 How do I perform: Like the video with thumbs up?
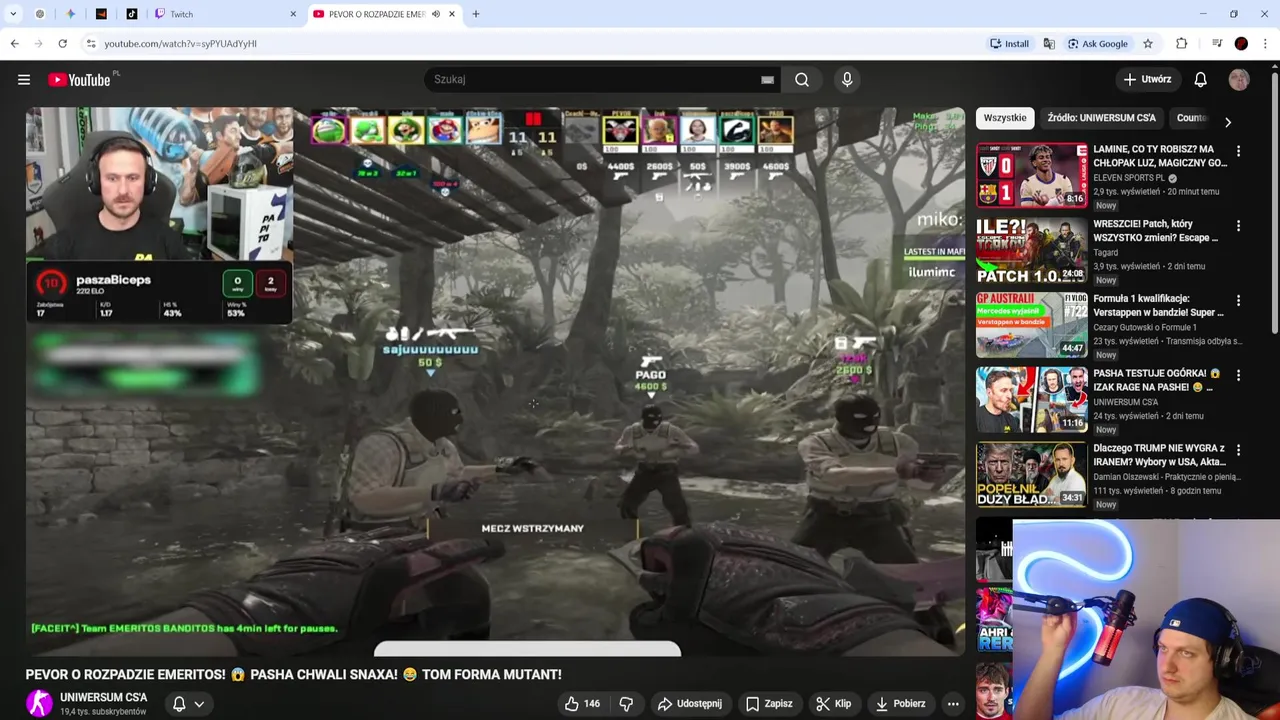582,704
